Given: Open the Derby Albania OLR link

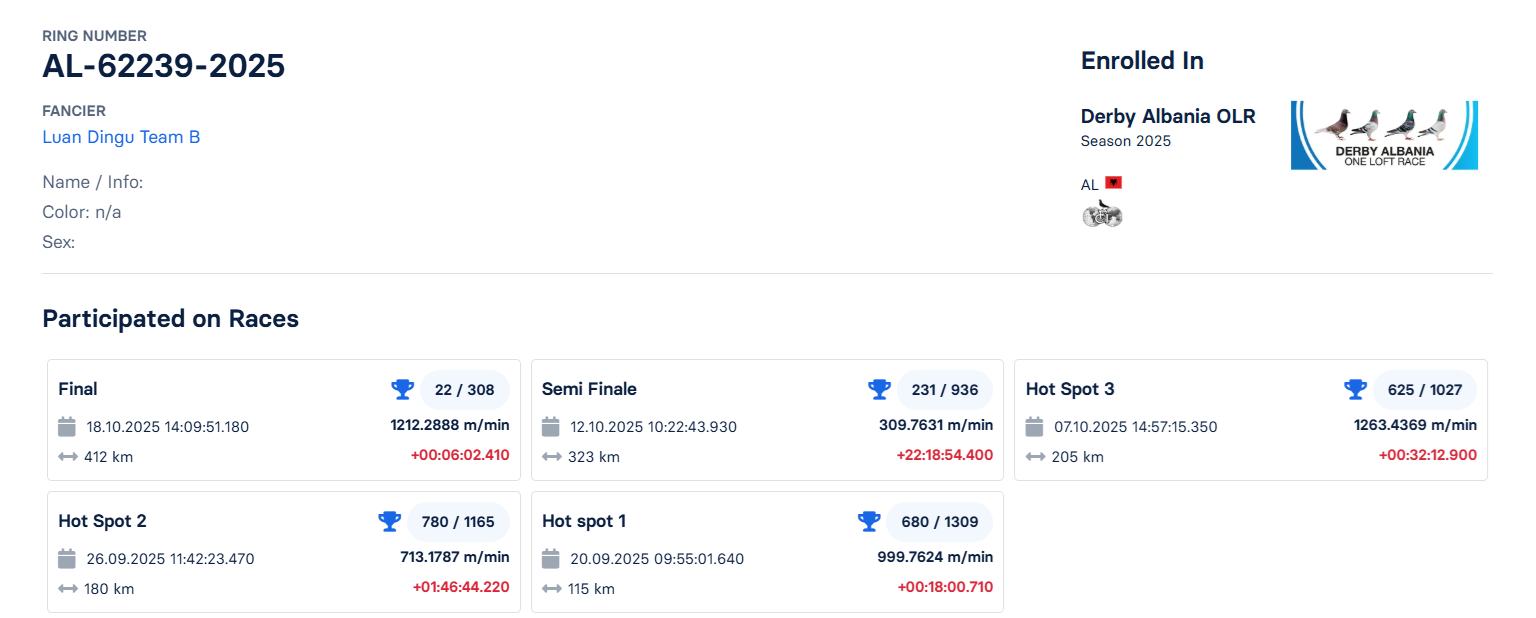Looking at the screenshot, I should pos(1168,116).
